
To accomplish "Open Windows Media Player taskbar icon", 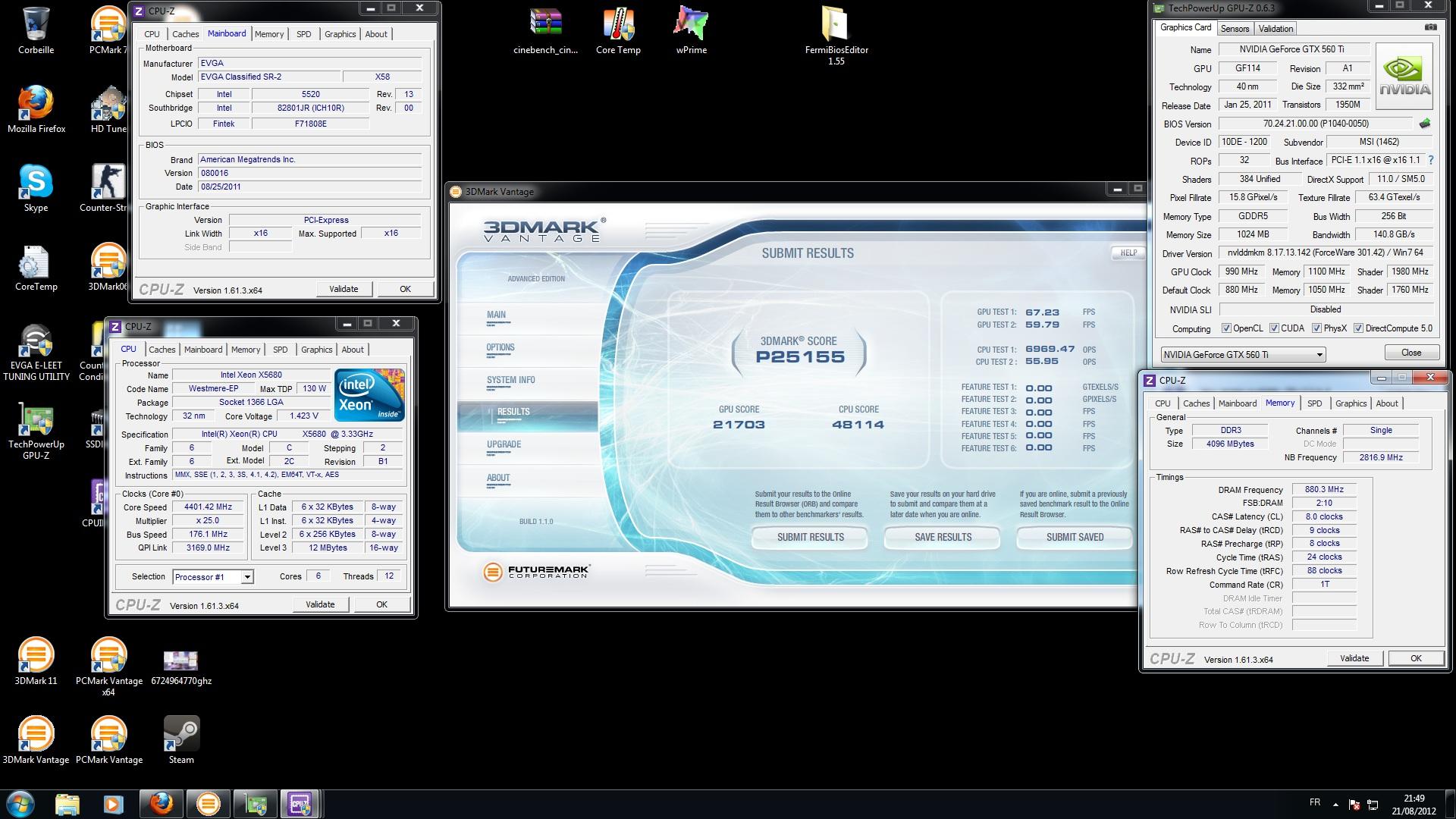I will pos(113,804).
